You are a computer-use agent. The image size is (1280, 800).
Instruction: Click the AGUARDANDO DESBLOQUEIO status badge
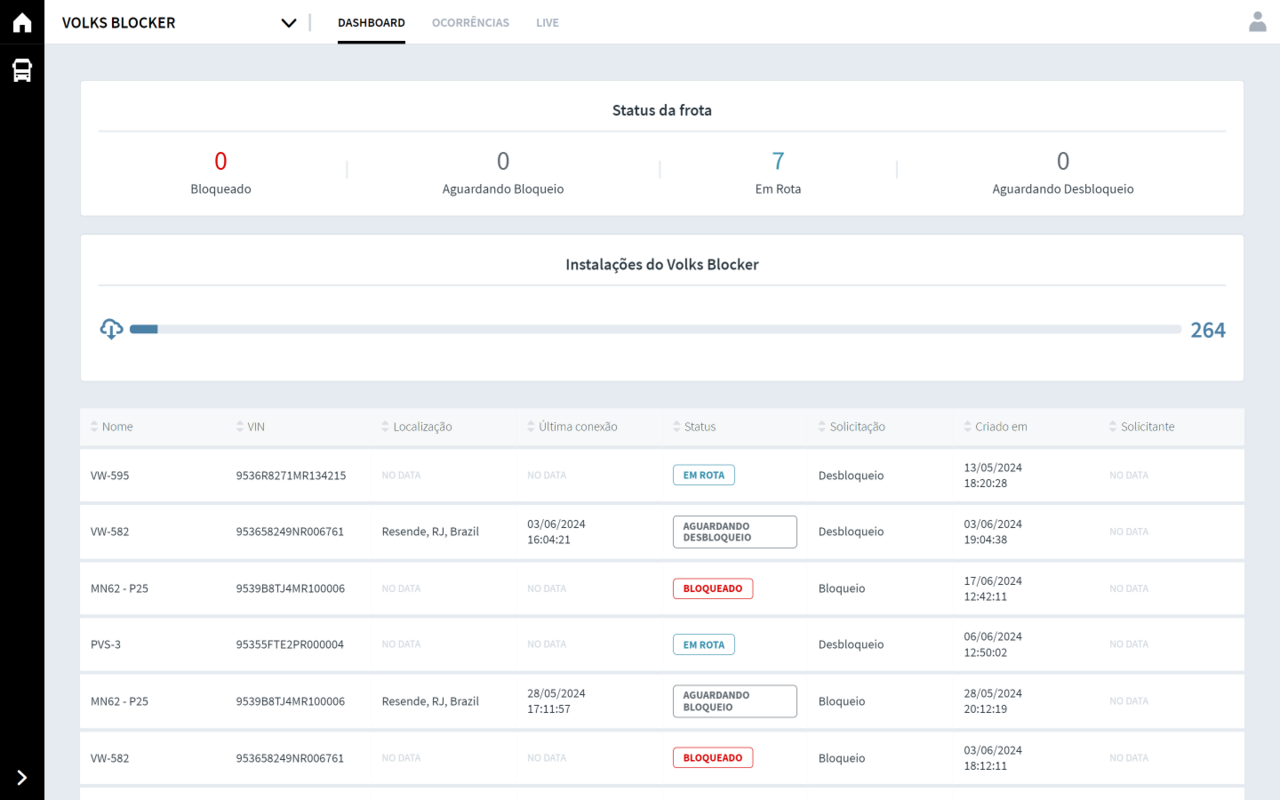(x=735, y=532)
